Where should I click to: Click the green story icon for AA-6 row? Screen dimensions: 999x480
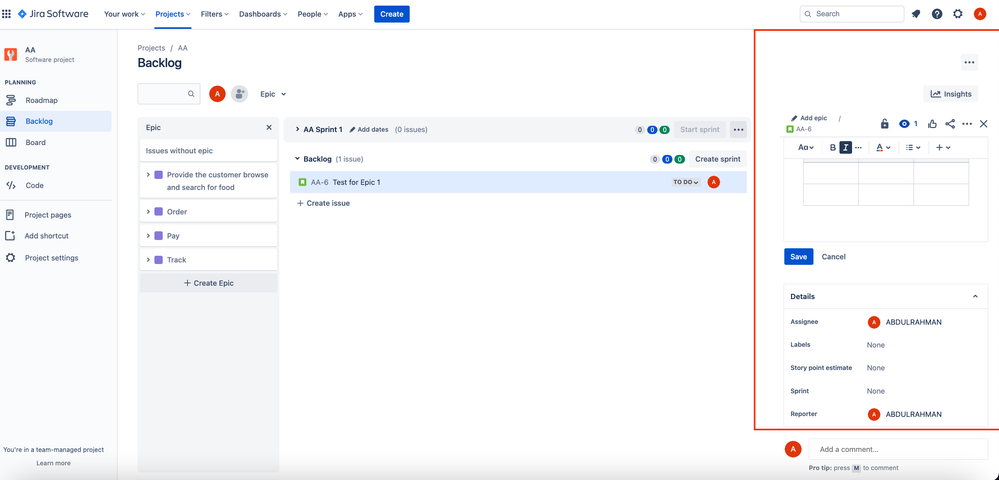[x=303, y=182]
